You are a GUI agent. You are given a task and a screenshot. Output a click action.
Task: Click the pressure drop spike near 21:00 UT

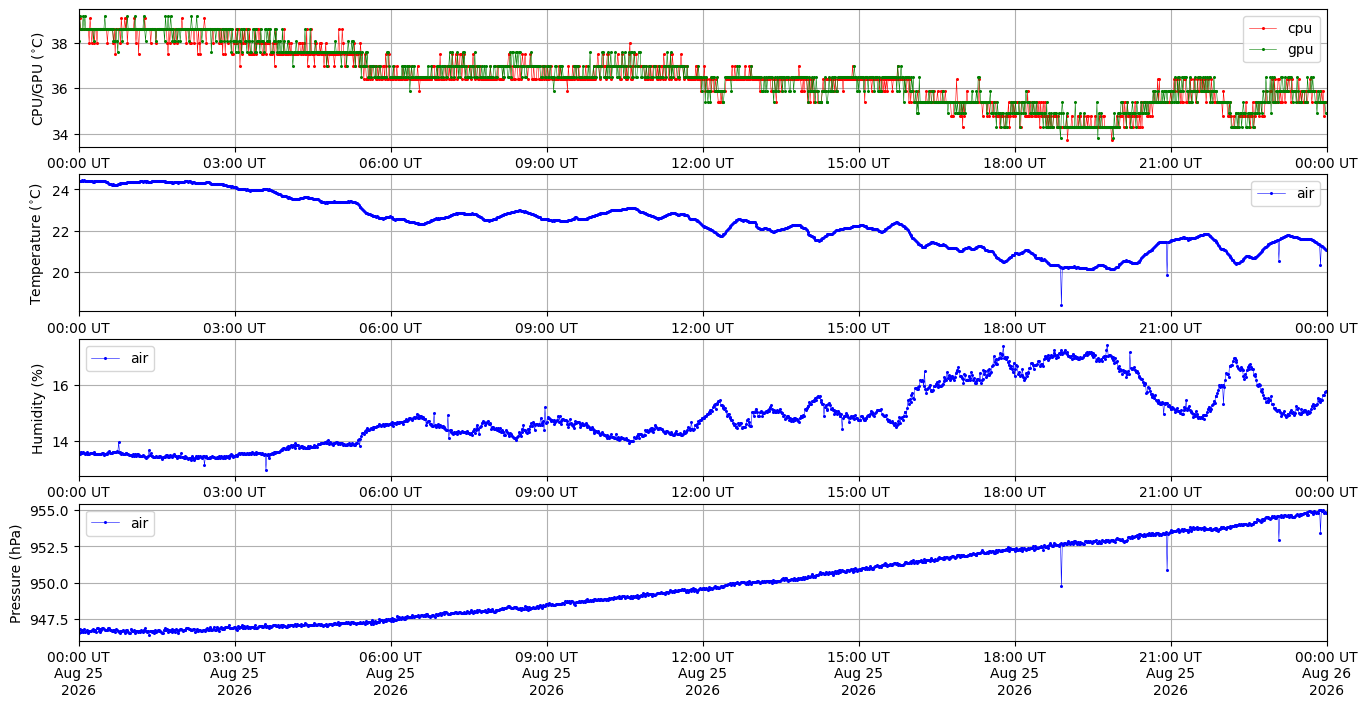tap(1167, 570)
